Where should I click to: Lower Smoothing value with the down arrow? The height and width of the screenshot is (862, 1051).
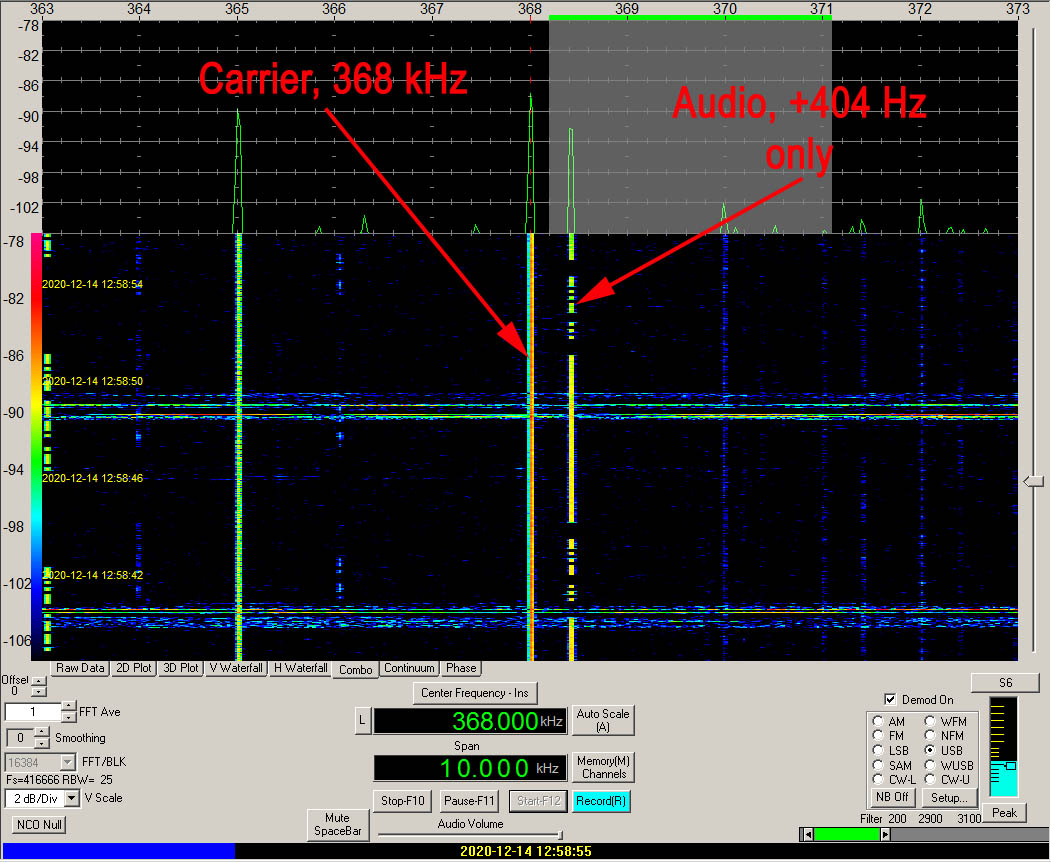point(42,742)
